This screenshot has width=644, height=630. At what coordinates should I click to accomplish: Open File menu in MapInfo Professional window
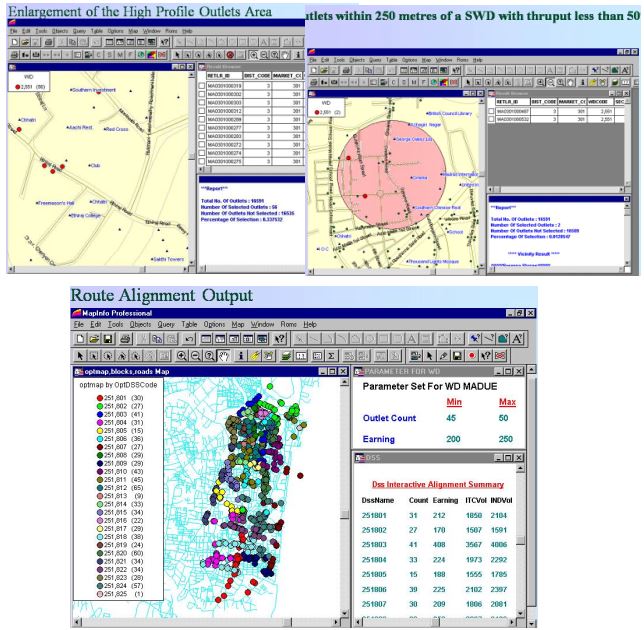coord(78,324)
